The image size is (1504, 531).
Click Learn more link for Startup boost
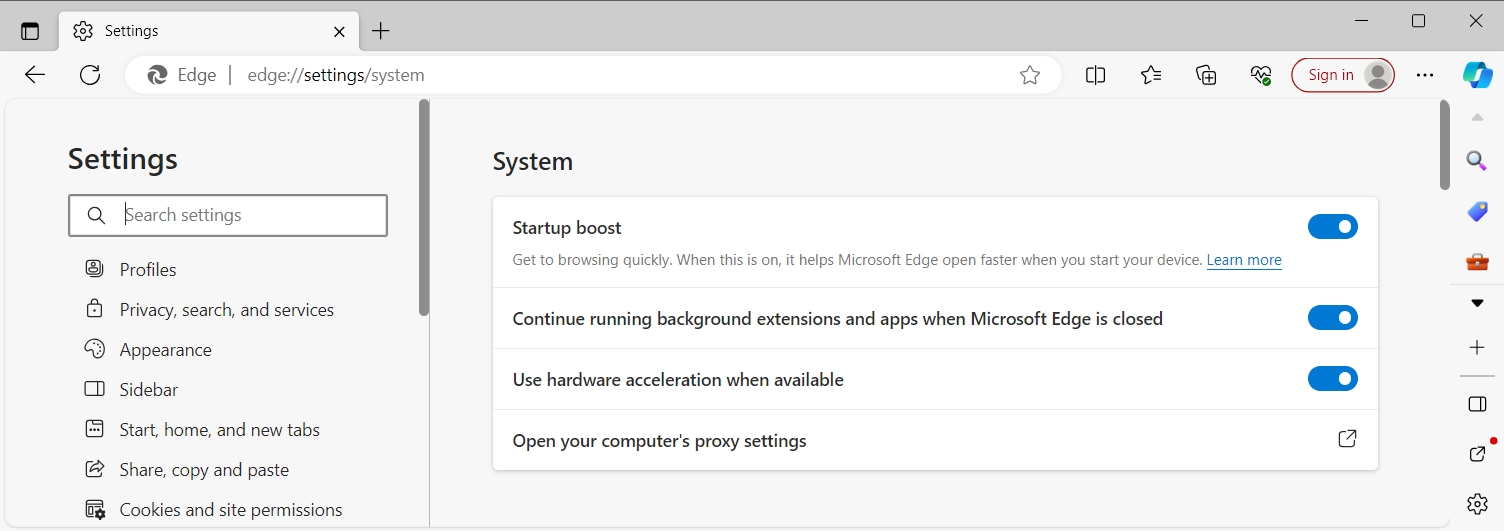pos(1244,260)
